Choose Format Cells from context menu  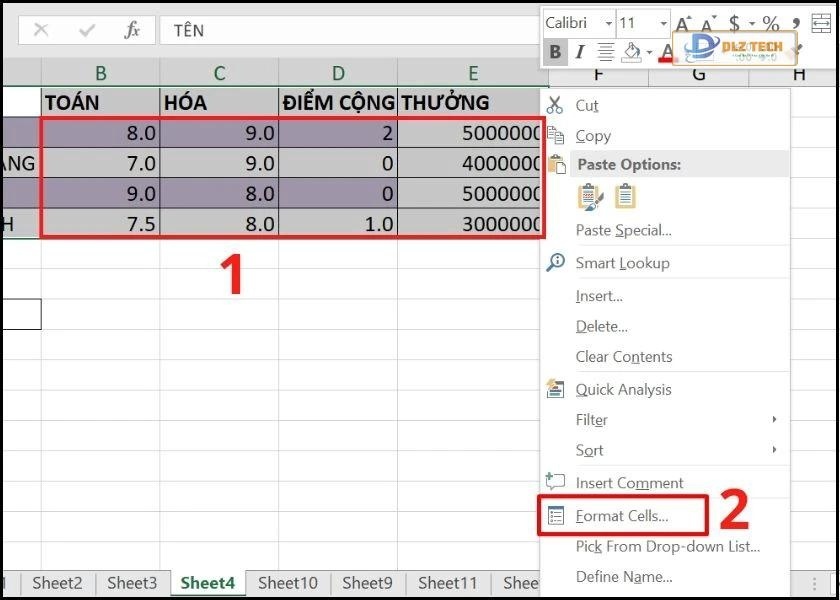(621, 516)
